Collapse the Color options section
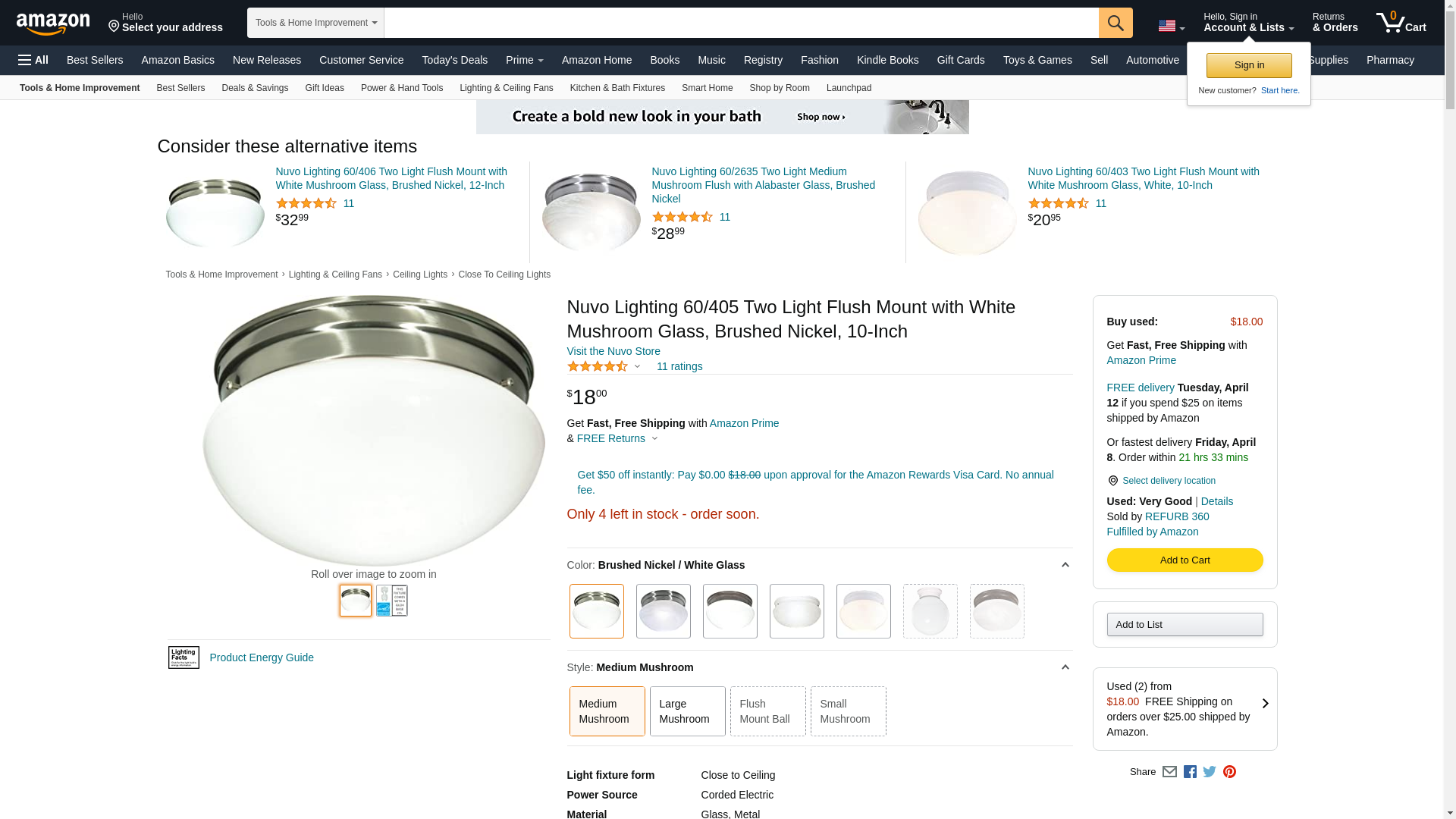Viewport: 1456px width, 819px height. pyautogui.click(x=1065, y=565)
